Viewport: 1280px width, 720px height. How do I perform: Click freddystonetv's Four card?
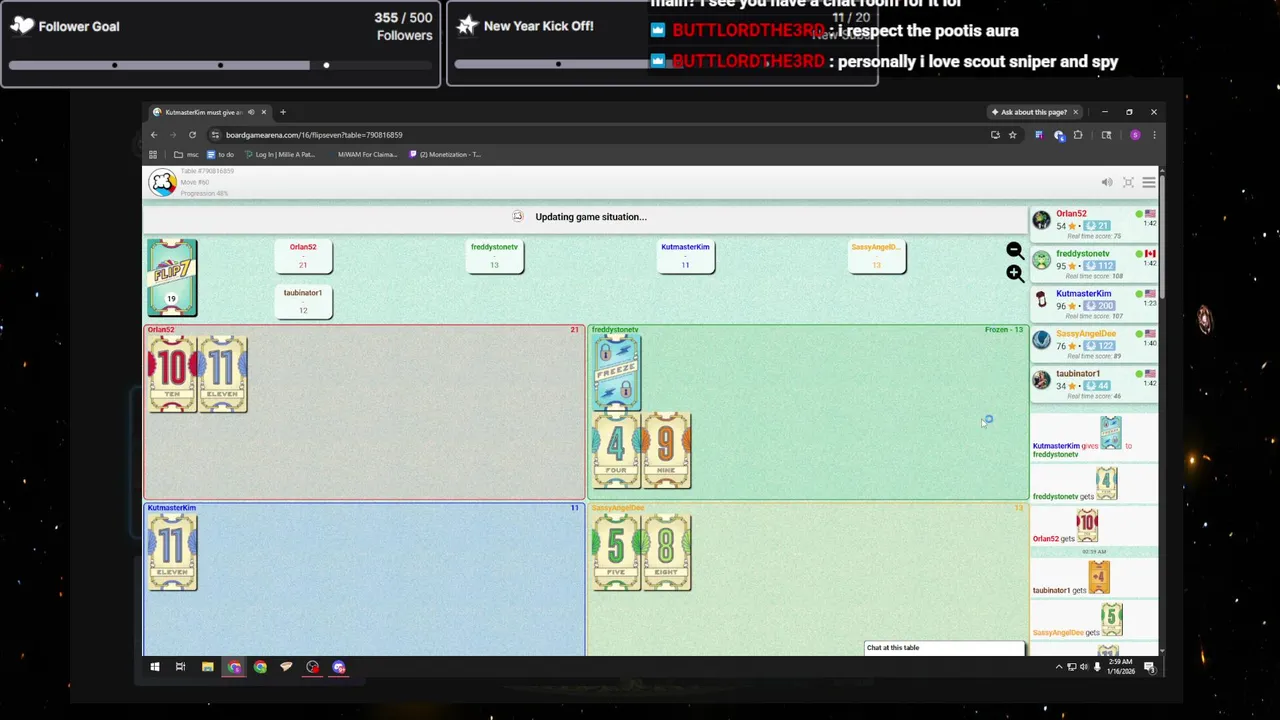pyautogui.click(x=616, y=450)
